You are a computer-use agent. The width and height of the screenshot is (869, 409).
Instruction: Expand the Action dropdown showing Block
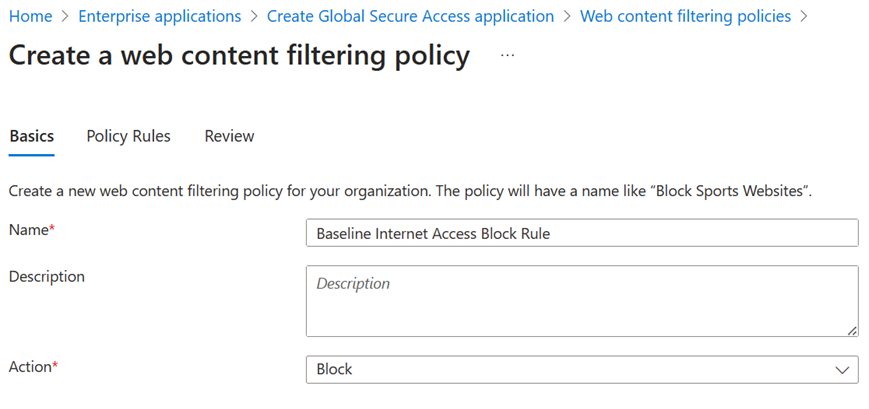582,369
